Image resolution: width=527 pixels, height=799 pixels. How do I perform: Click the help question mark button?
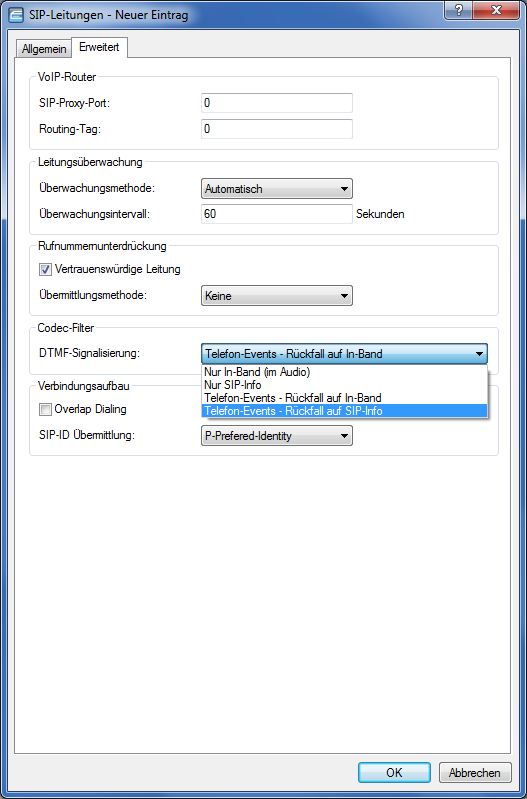click(x=458, y=11)
